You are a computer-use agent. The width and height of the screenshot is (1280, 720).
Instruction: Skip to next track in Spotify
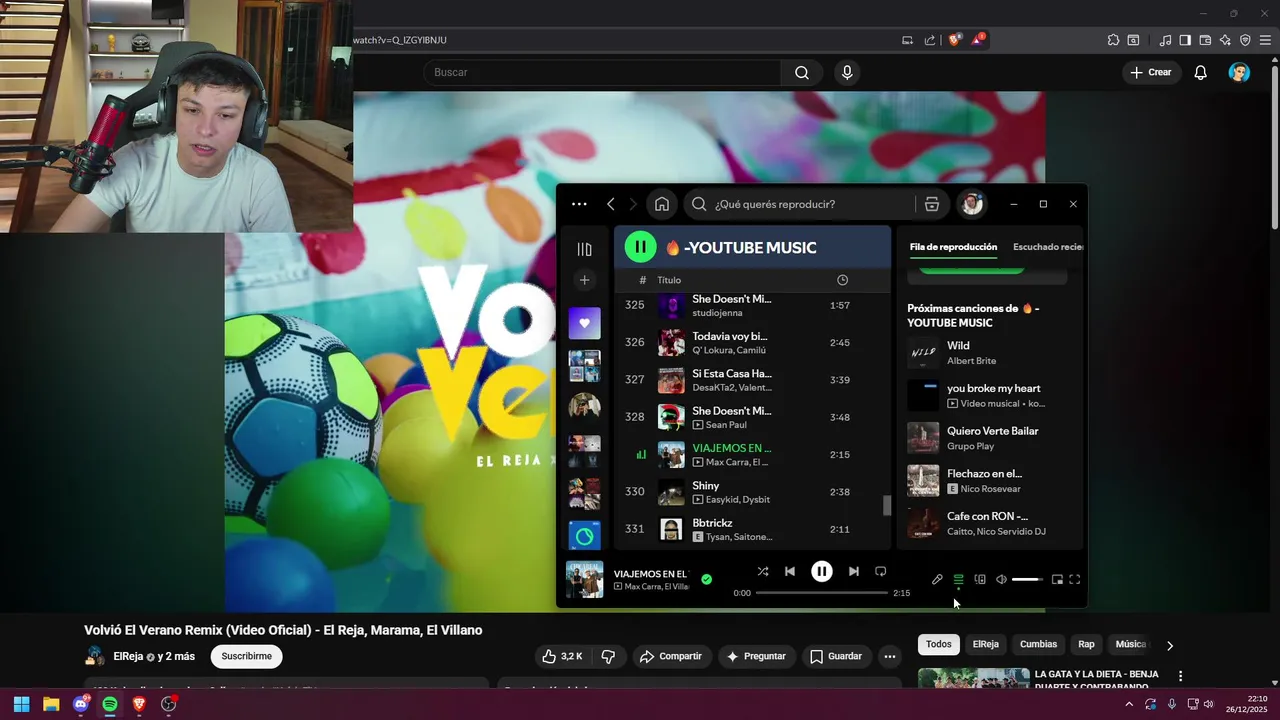[x=853, y=571]
